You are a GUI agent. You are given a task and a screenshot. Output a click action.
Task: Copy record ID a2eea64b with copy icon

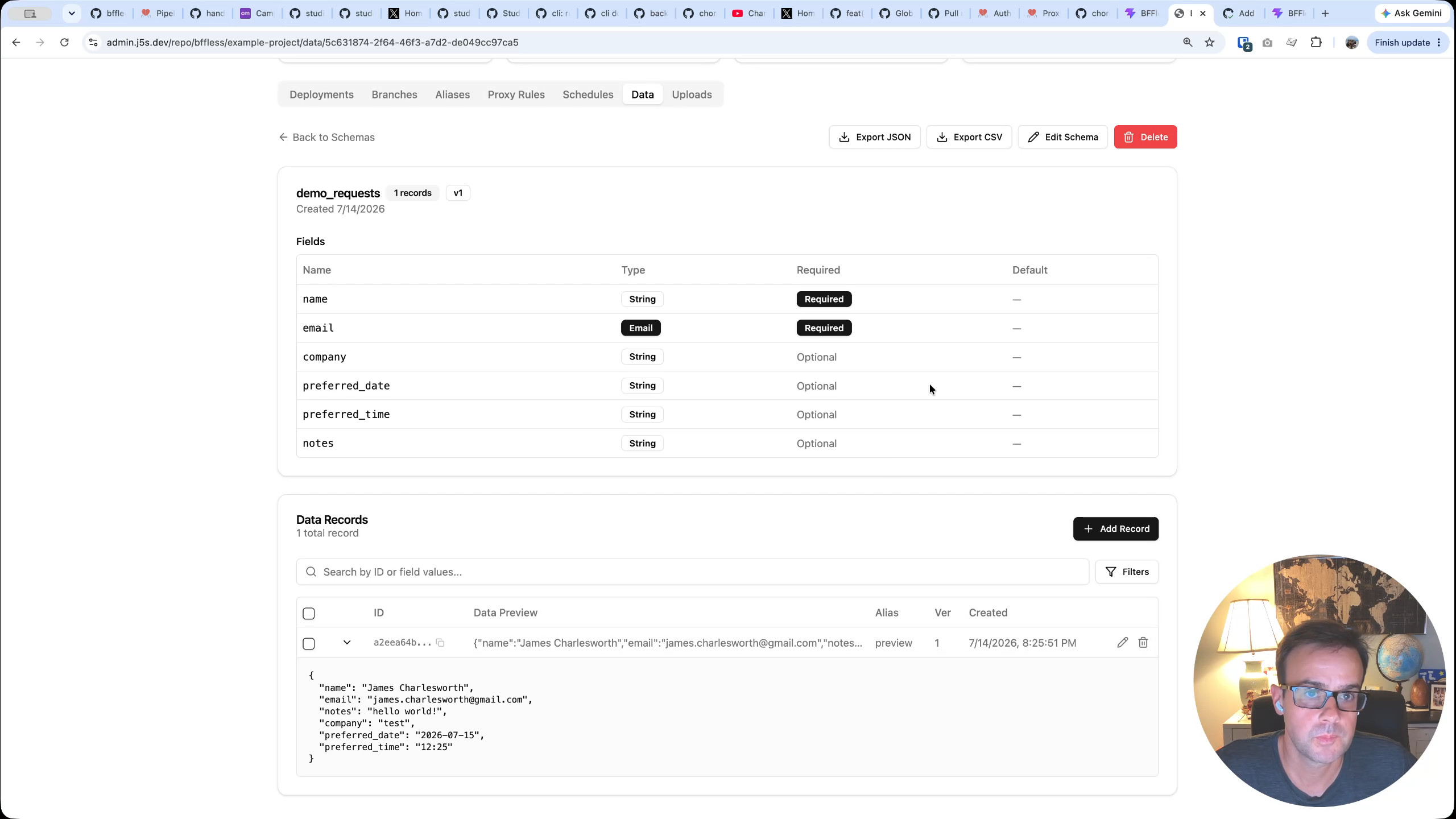coord(440,643)
